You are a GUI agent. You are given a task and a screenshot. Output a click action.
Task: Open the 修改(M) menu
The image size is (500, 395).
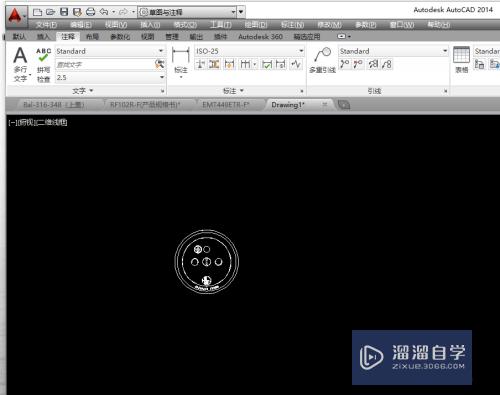[x=329, y=25]
